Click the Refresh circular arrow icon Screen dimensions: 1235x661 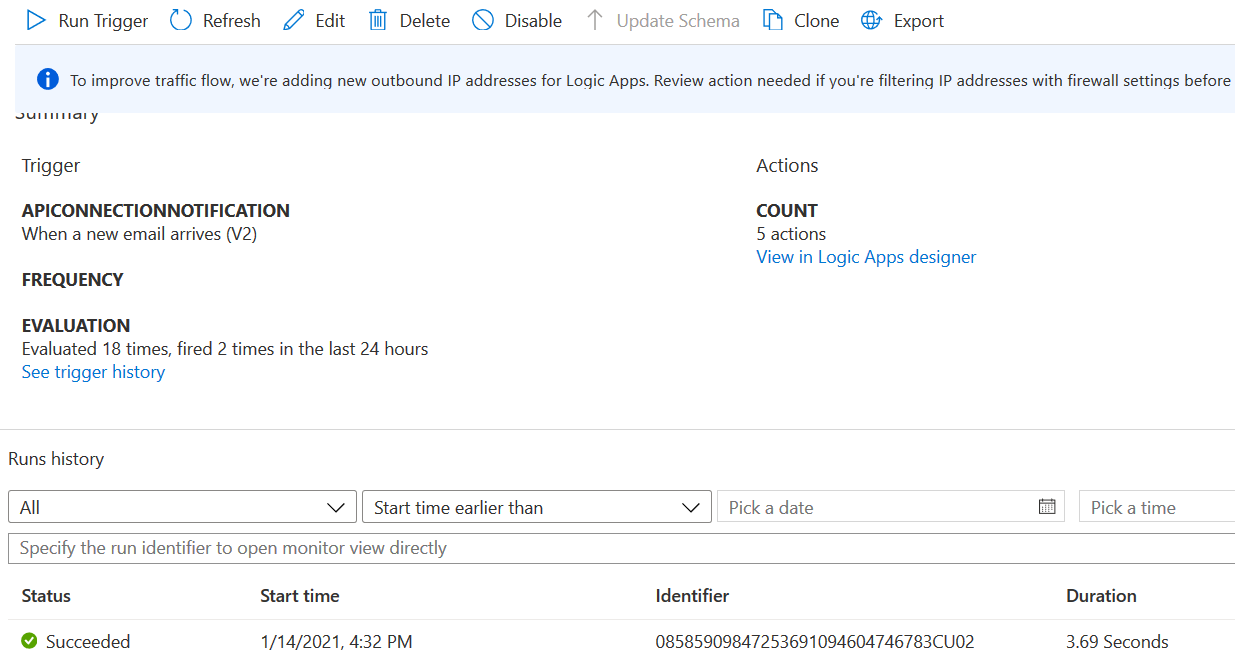pyautogui.click(x=181, y=20)
